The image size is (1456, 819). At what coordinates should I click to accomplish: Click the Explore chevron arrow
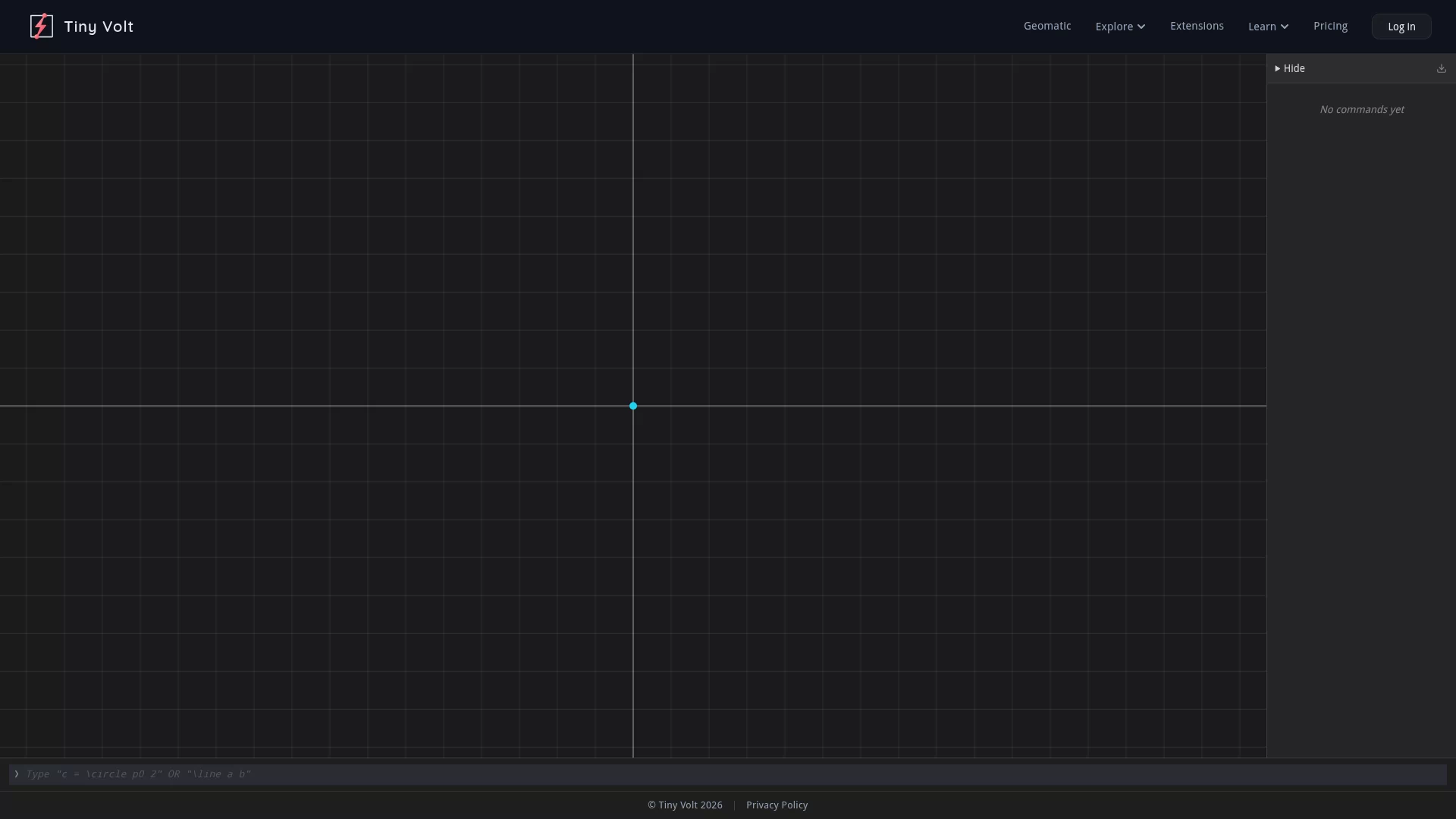(x=1141, y=27)
